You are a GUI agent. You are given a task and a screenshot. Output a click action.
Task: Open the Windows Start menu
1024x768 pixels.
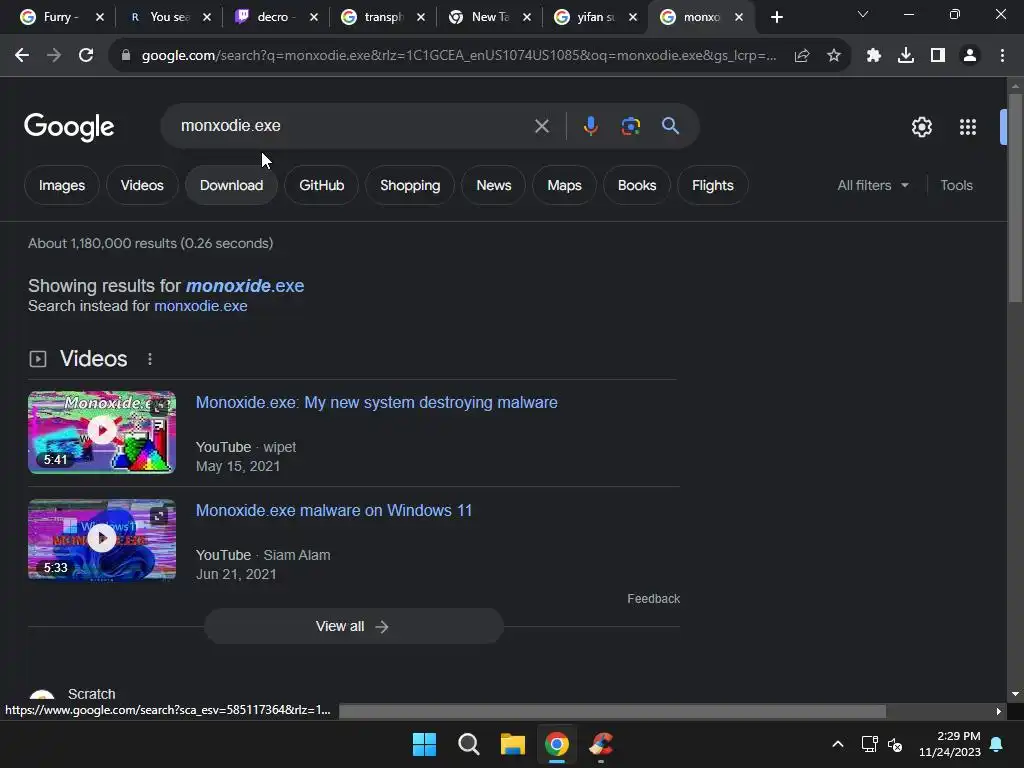click(x=424, y=744)
